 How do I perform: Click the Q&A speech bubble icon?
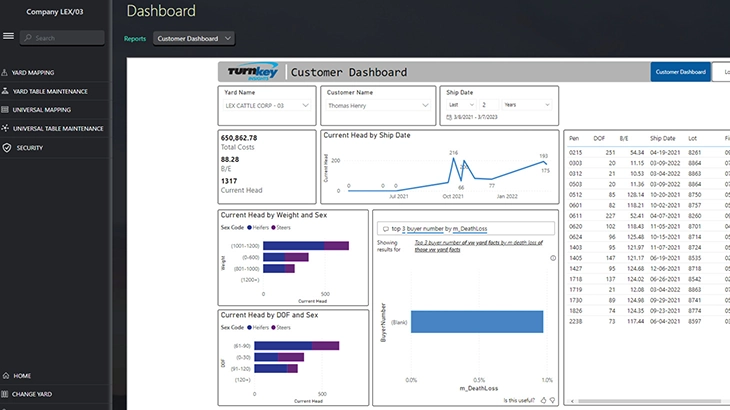coord(385,229)
